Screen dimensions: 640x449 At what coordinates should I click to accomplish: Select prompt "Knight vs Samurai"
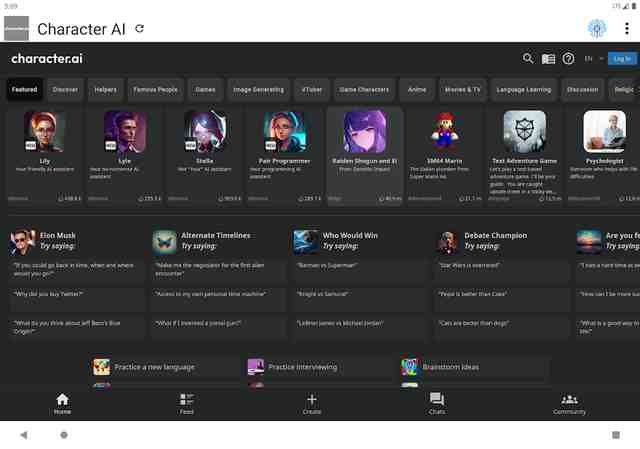360,299
